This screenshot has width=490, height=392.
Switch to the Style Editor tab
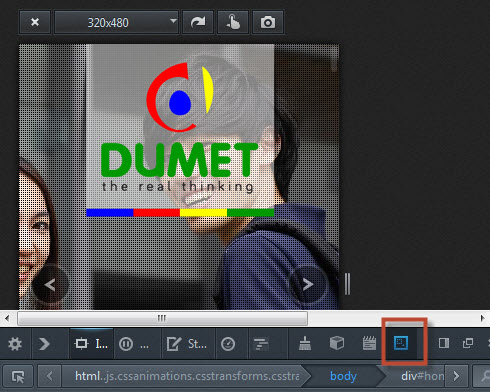tap(187, 344)
